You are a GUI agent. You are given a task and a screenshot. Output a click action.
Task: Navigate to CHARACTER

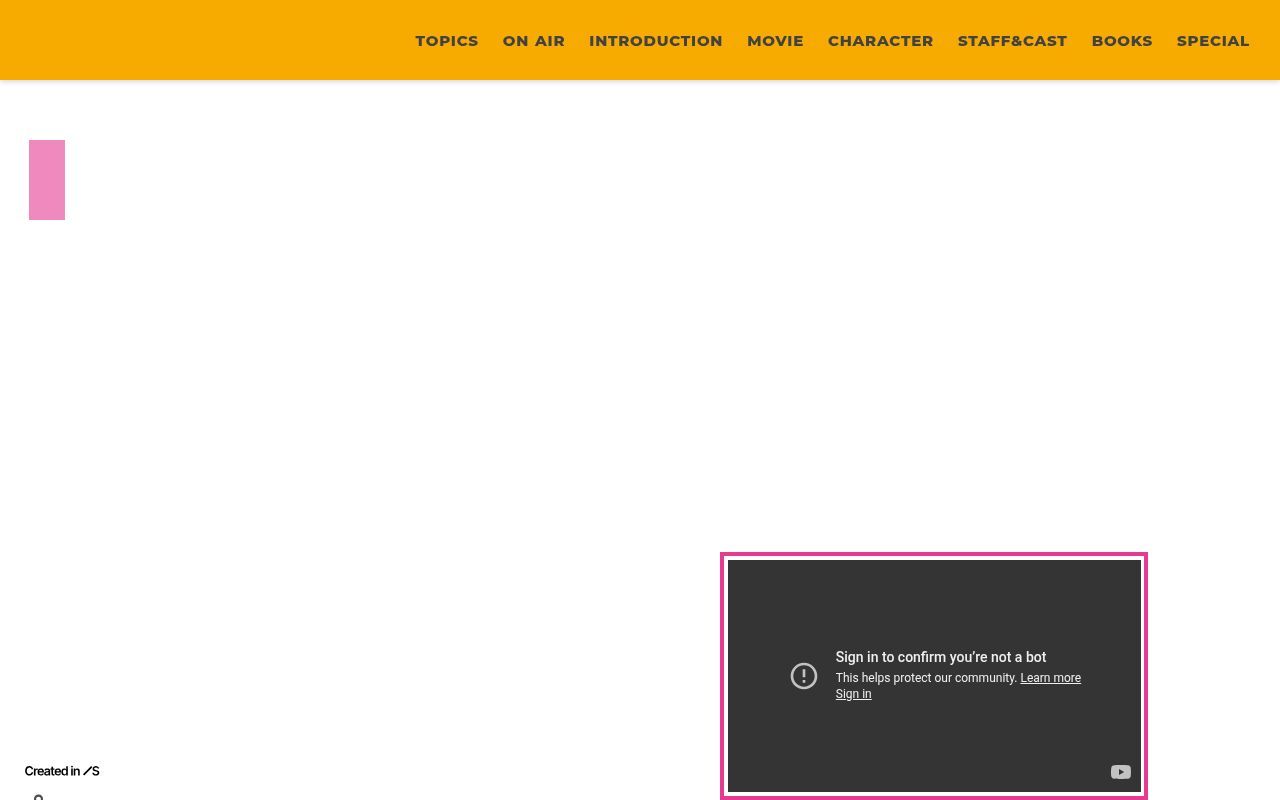(880, 41)
